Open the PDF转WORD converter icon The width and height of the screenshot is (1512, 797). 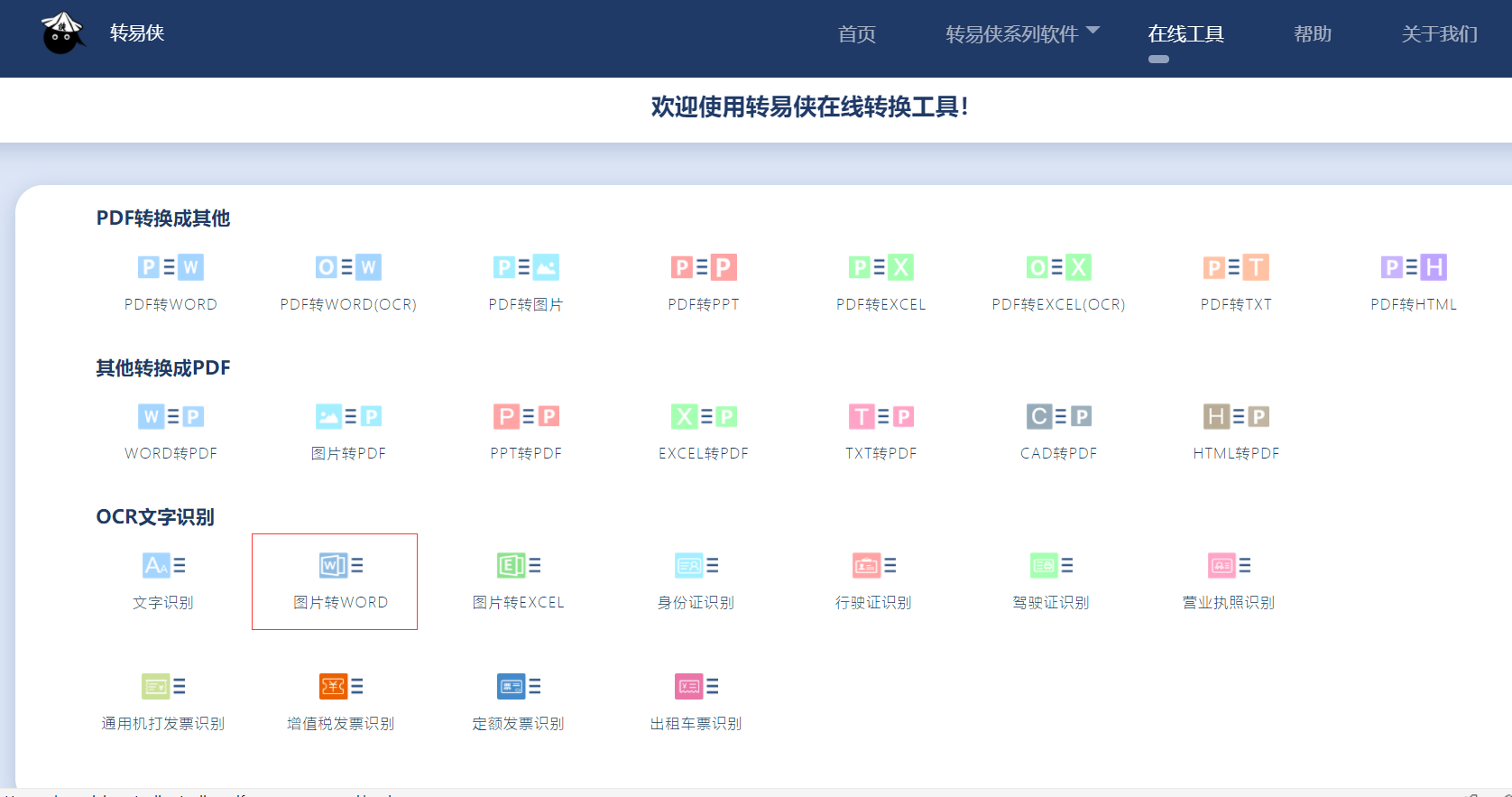point(171,267)
